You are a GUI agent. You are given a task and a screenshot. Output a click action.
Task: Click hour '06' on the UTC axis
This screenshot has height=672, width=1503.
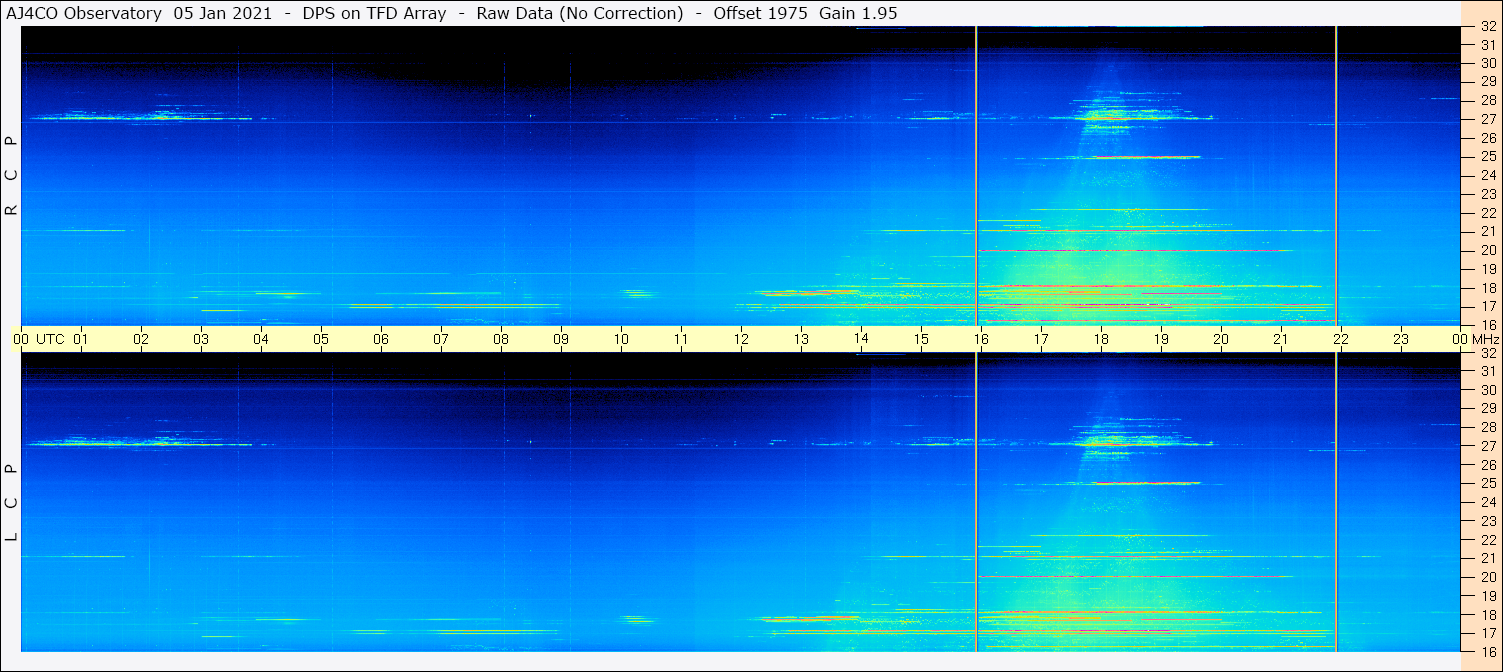point(381,339)
